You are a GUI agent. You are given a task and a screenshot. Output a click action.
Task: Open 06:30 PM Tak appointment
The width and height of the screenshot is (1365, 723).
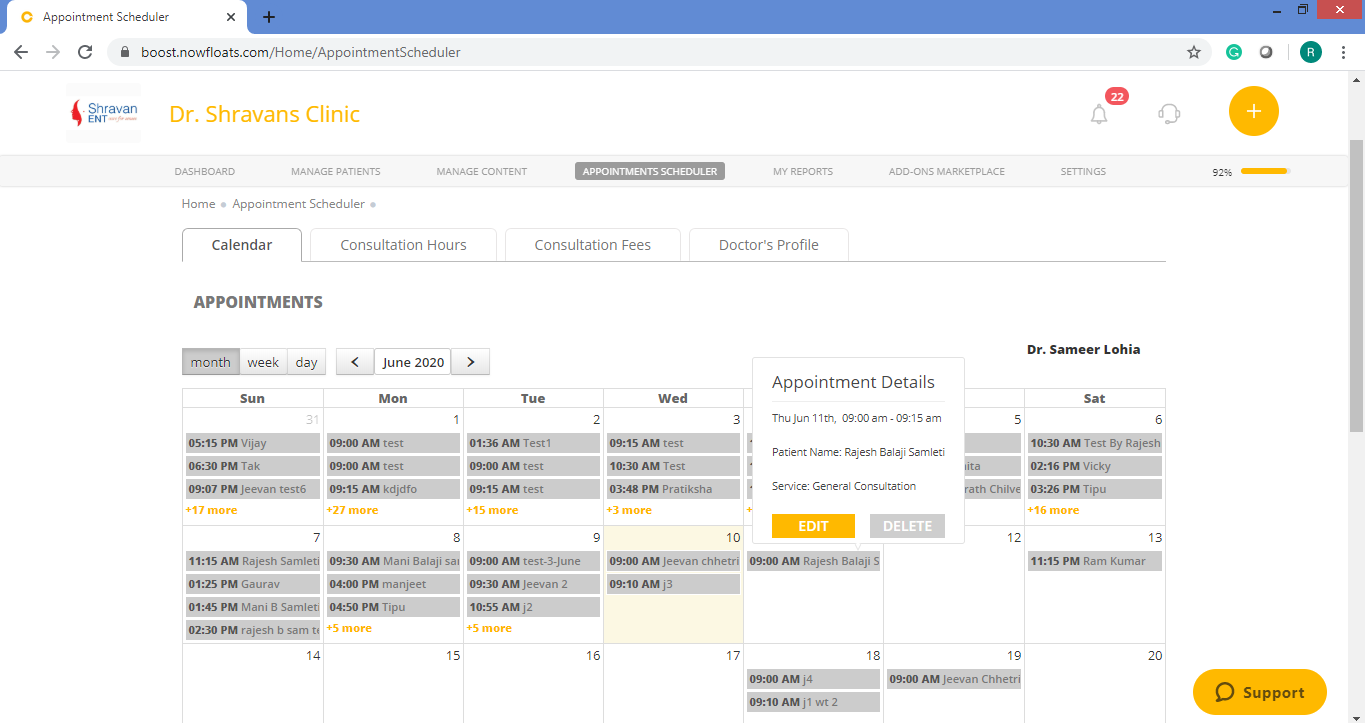click(x=253, y=466)
